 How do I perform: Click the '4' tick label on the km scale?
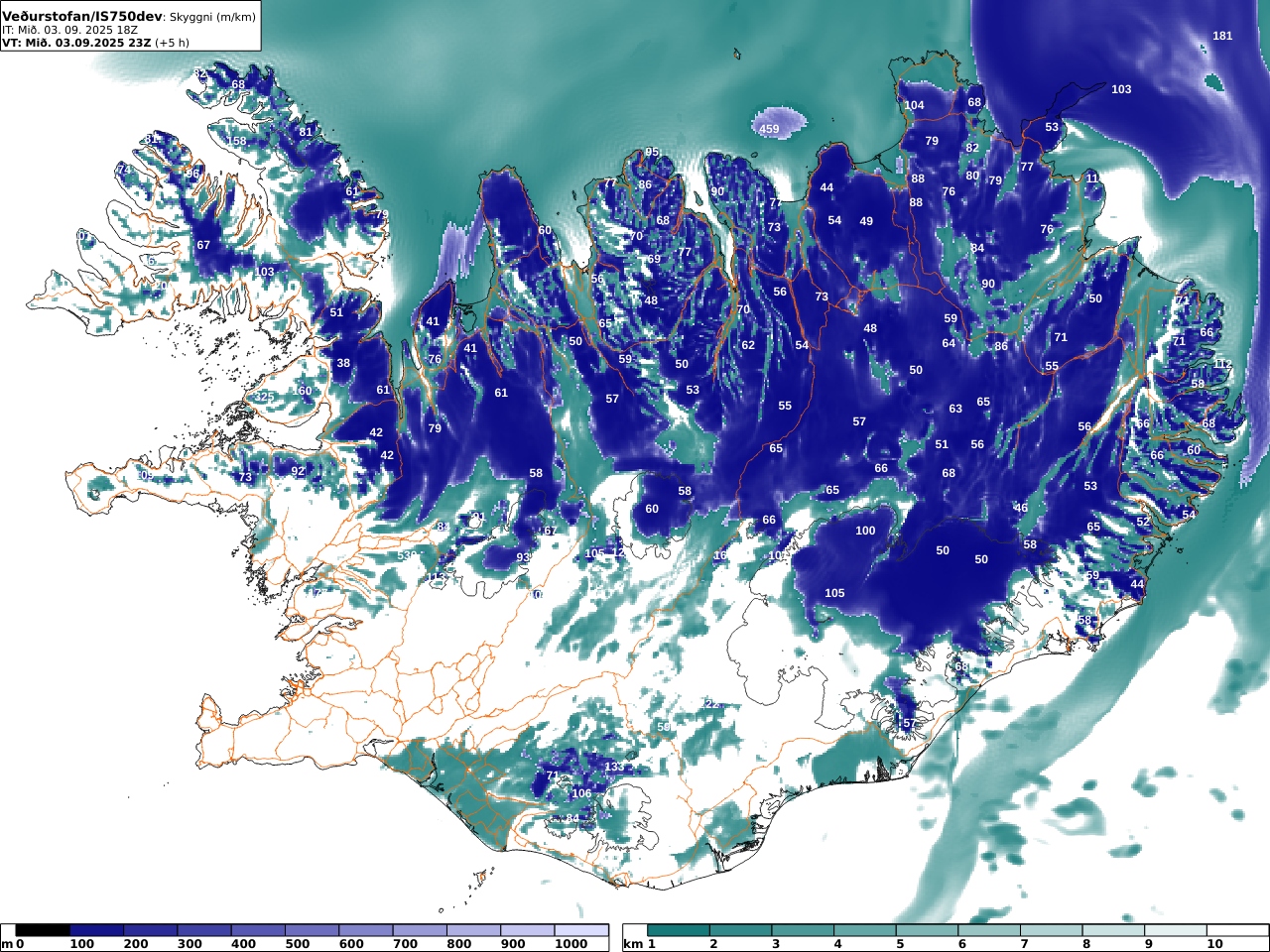pyautogui.click(x=838, y=944)
